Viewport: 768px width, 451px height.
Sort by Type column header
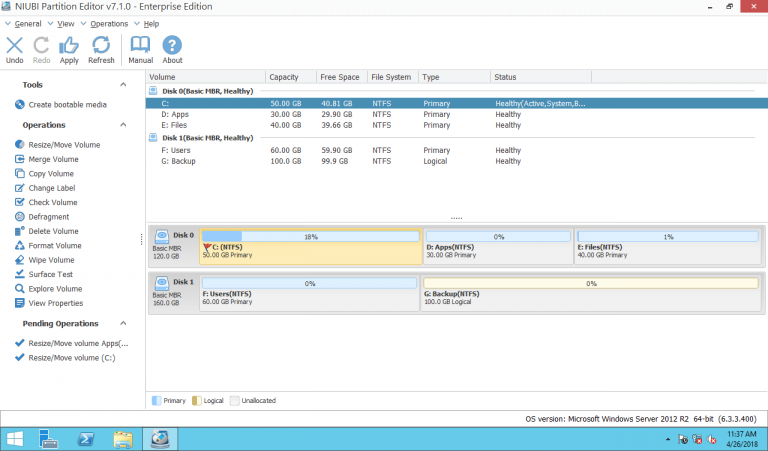click(455, 77)
